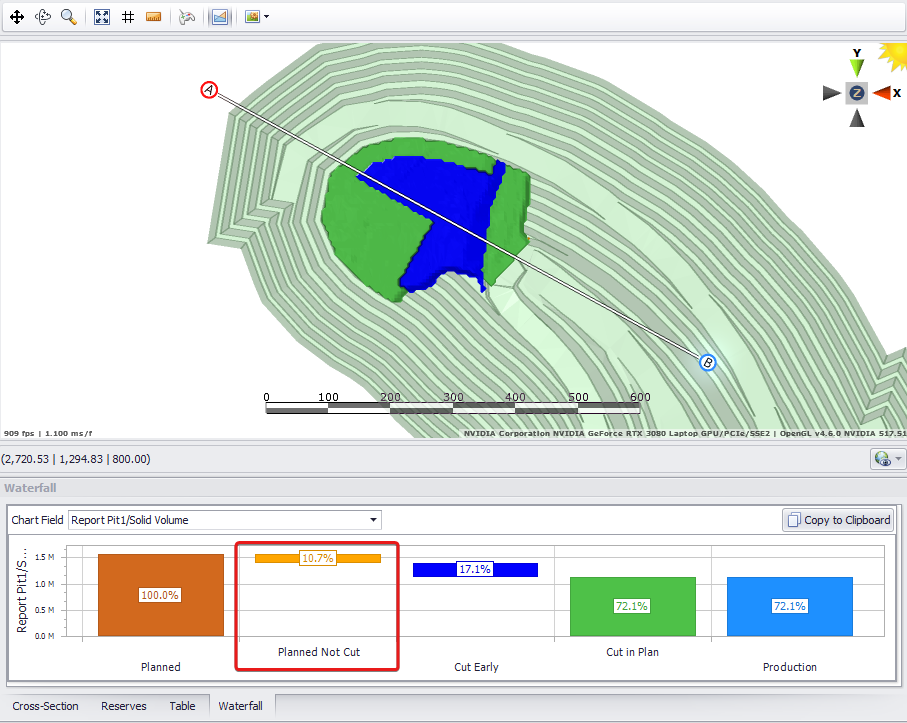Viewport: 907px width, 723px height.
Task: Activate the 3D rotate view tool
Action: [x=43, y=17]
